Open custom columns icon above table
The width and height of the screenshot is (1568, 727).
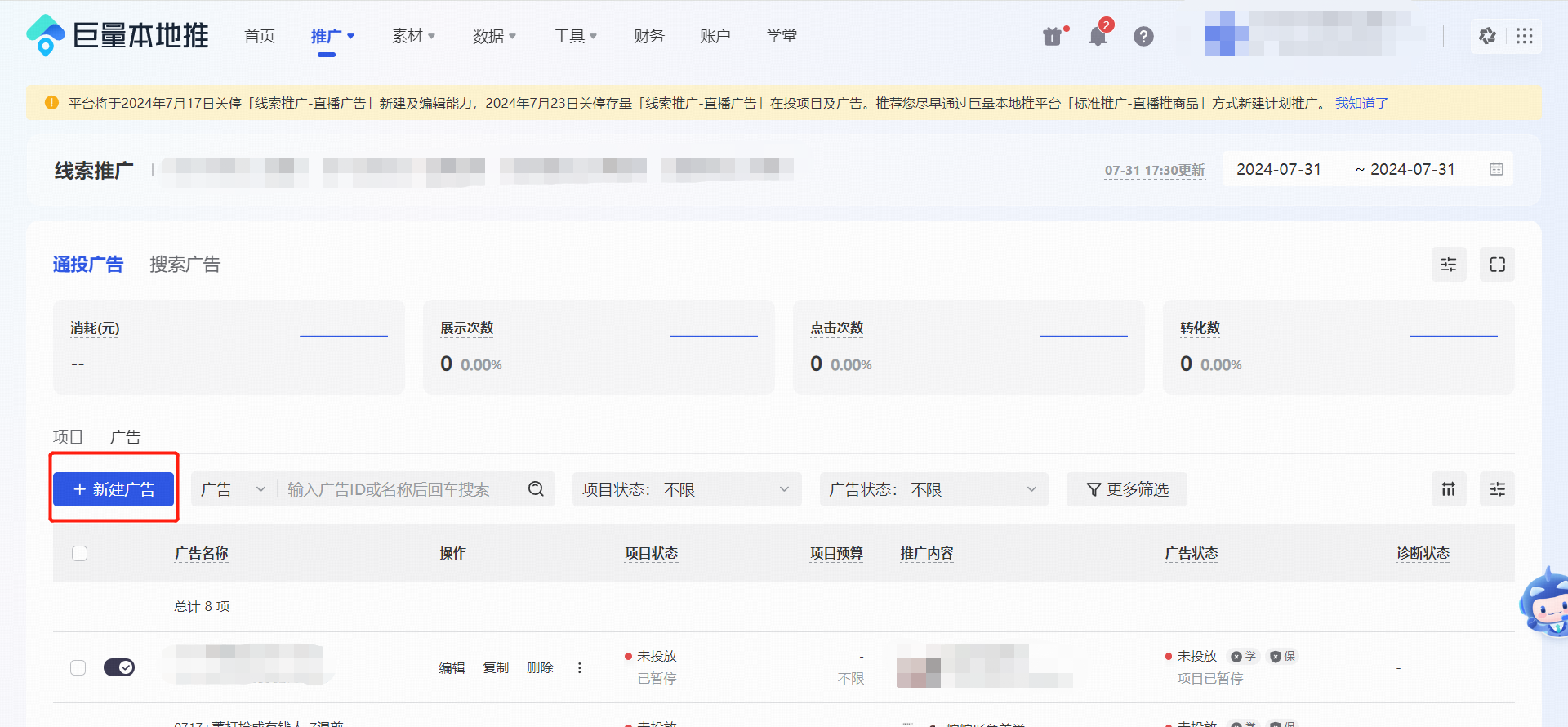[1449, 489]
